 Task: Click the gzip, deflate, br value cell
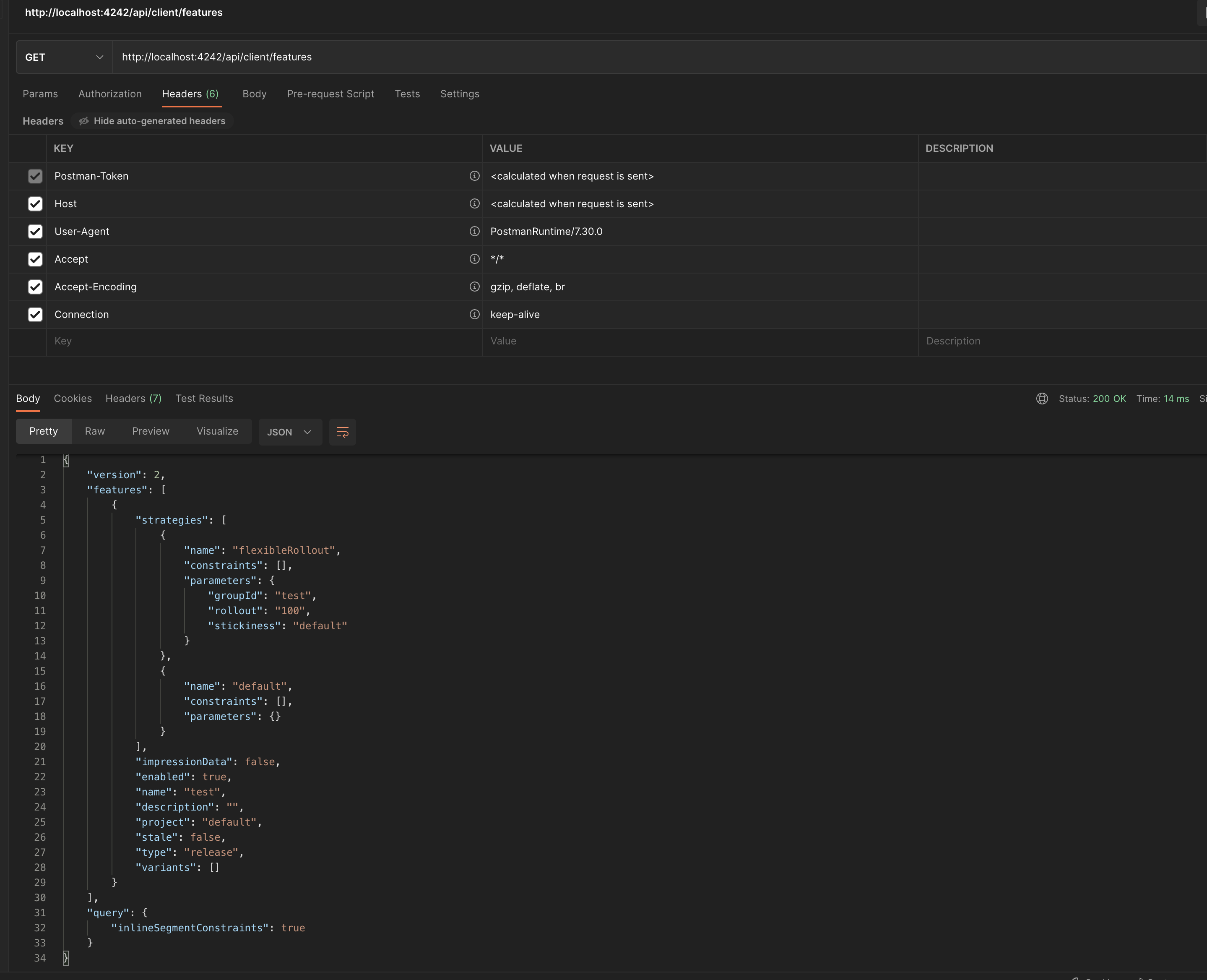click(700, 287)
